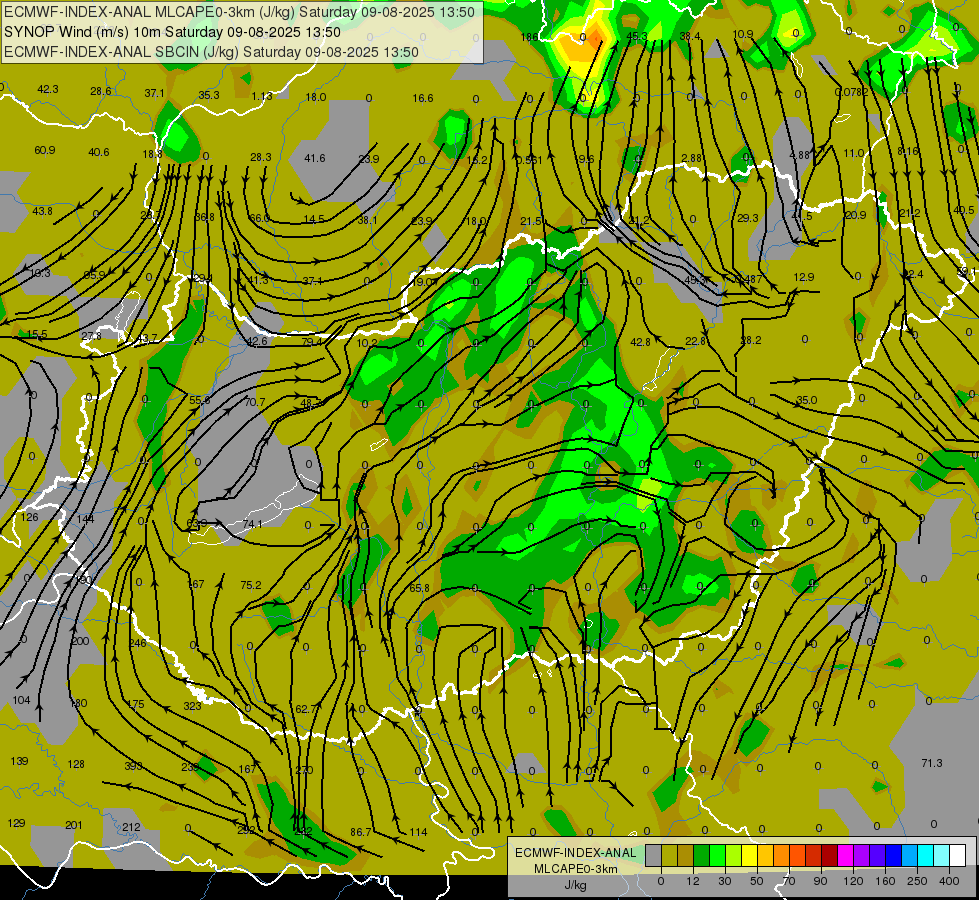Choose the purple legend swatch after 120

(862, 856)
